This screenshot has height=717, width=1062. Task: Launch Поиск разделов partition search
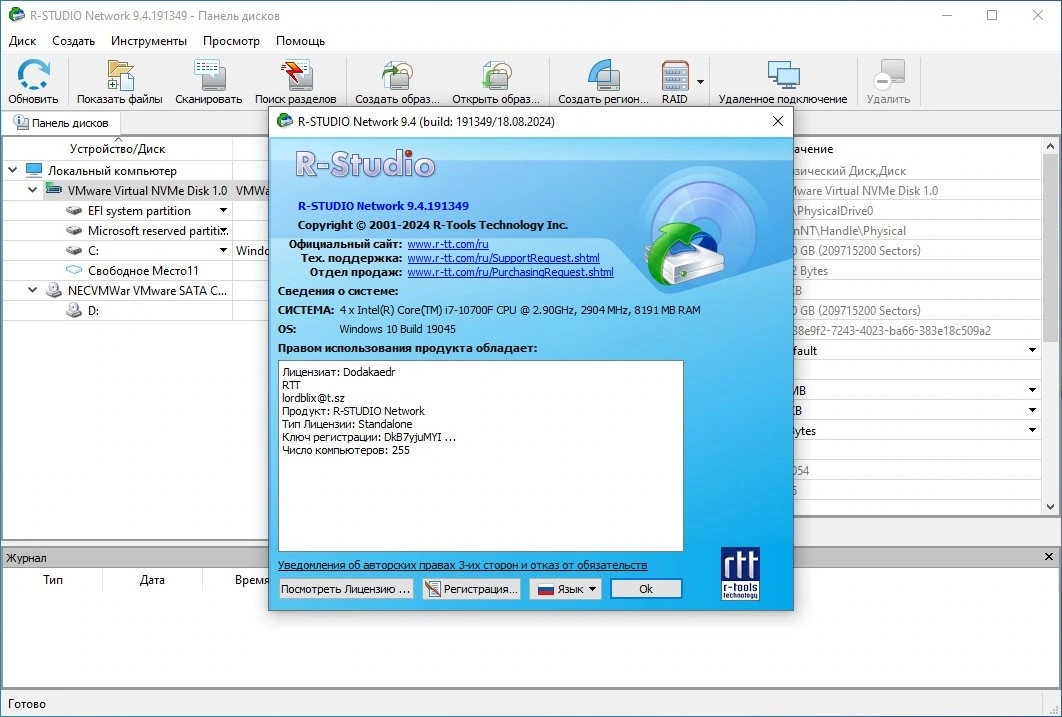point(295,74)
